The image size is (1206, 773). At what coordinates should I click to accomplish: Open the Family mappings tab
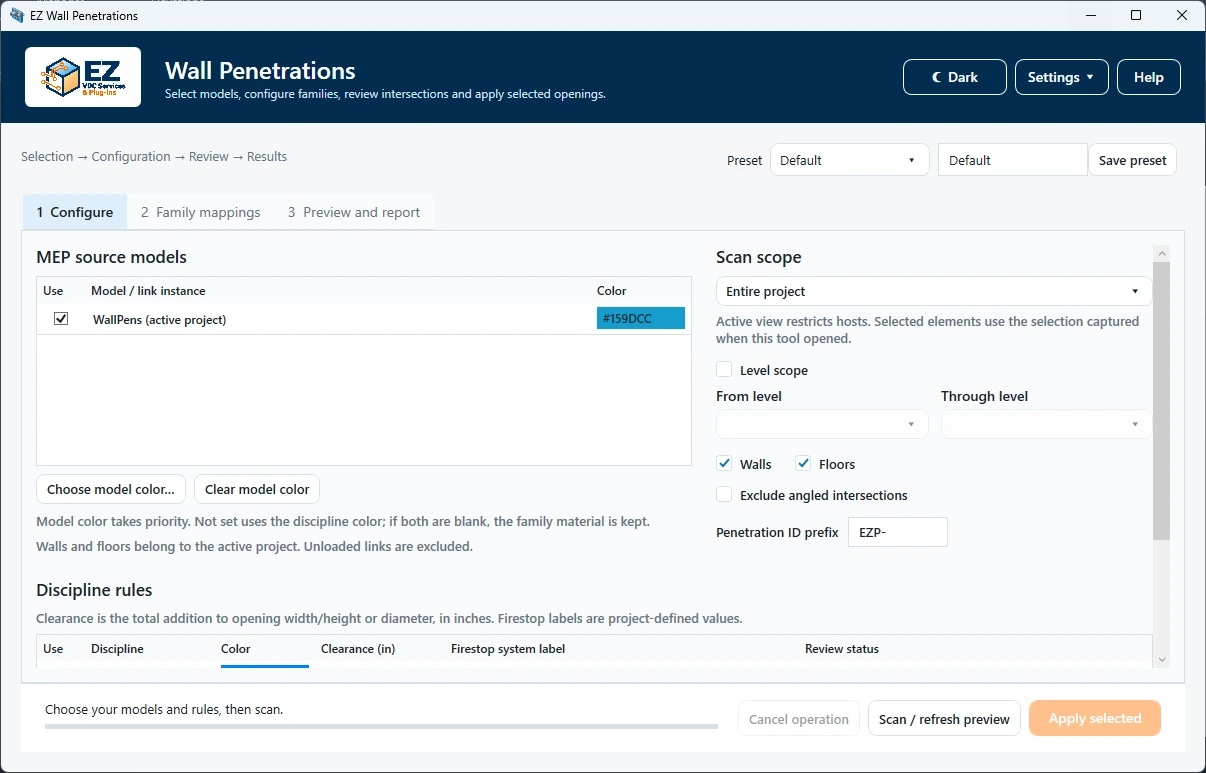coord(200,212)
